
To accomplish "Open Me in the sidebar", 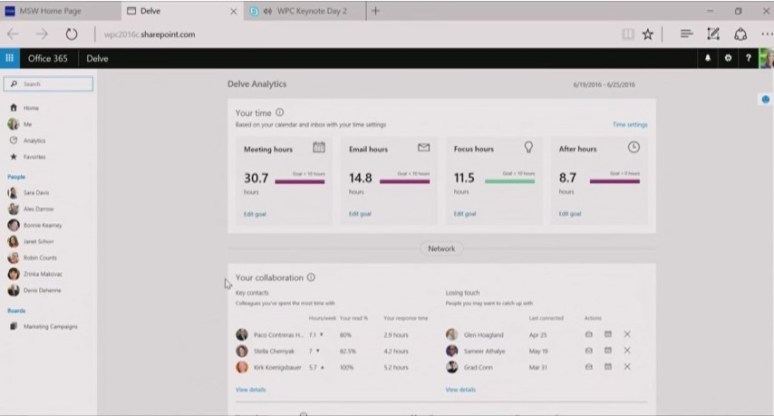I will point(28,124).
